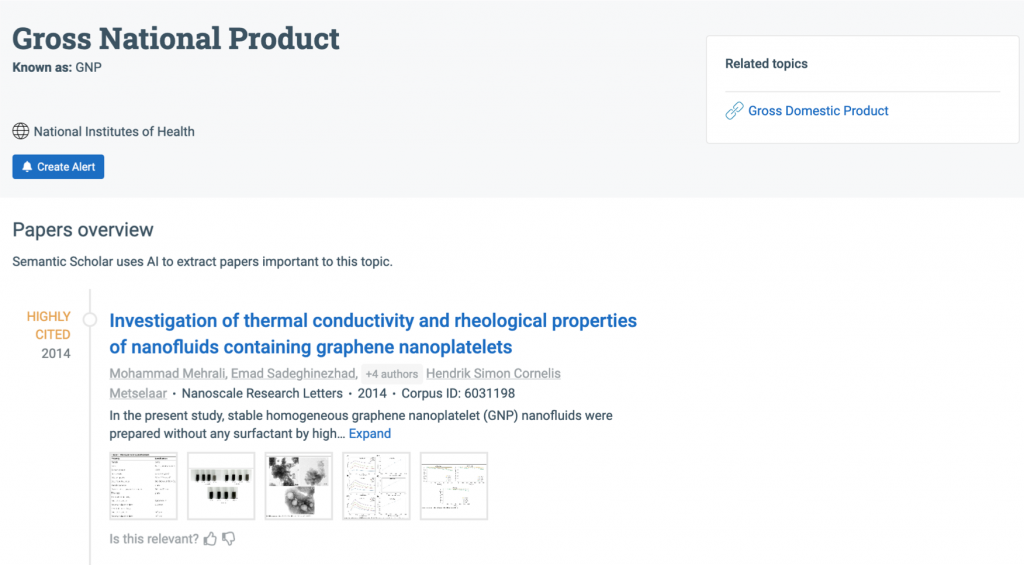The image size is (1024, 565).
Task: Open the fourth figure thumbnail
Action: pos(376,486)
